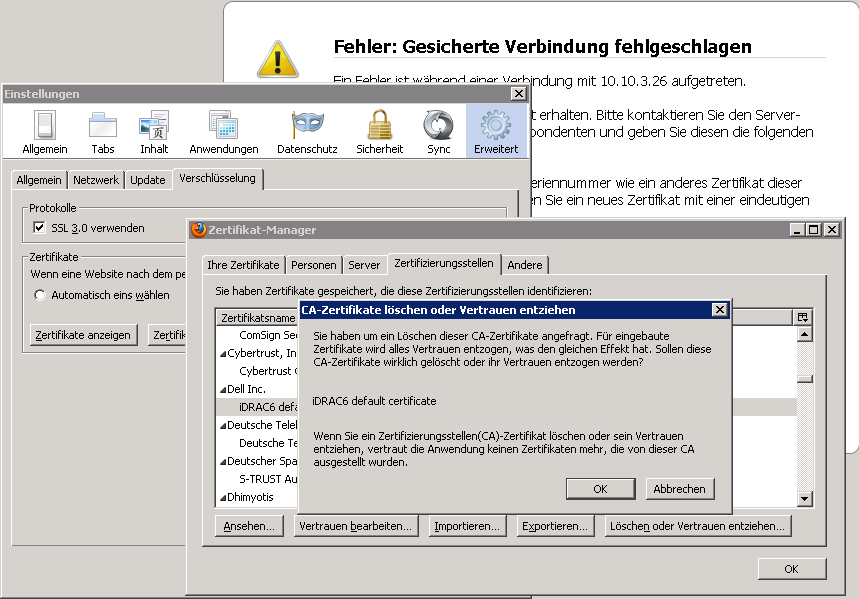
Task: Select the Tabs settings icon
Action: [103, 125]
